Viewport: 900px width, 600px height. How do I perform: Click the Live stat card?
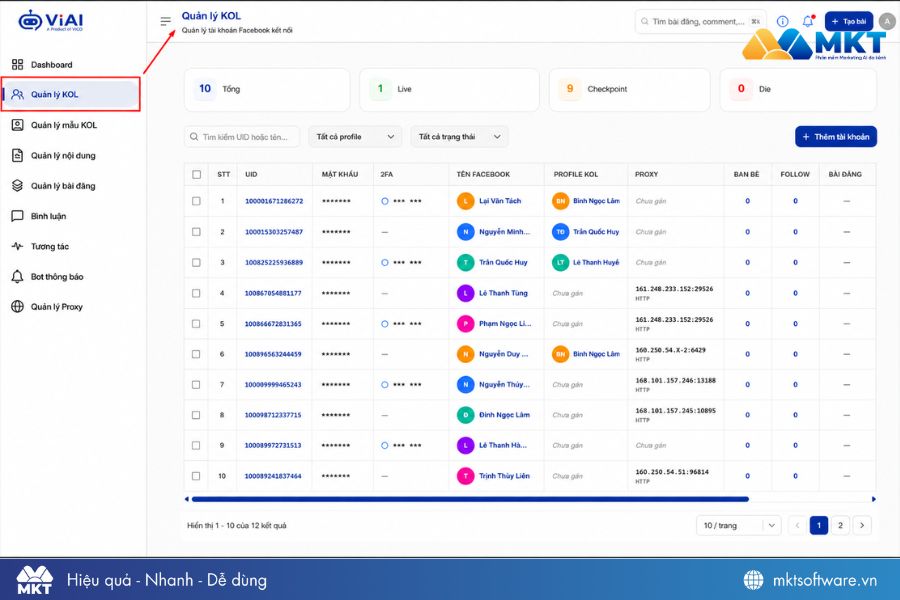tap(449, 89)
